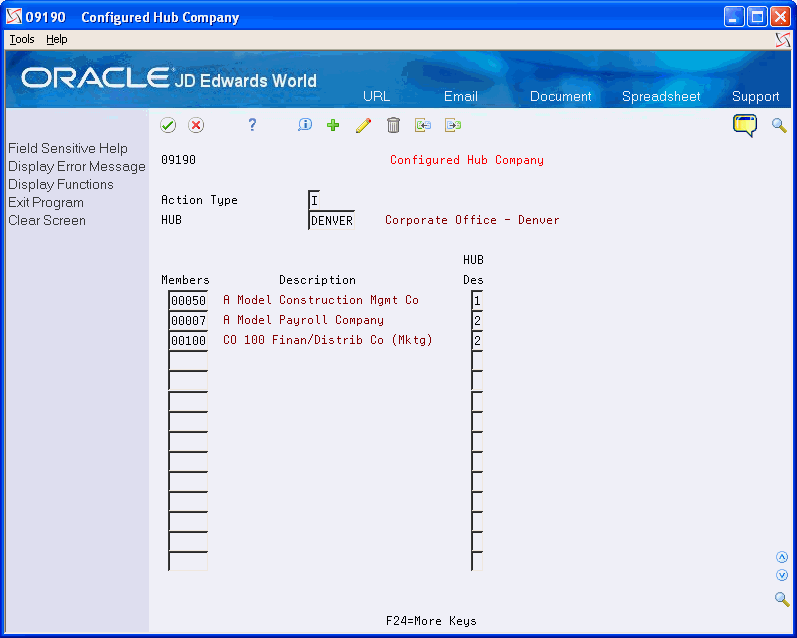
Task: Open help with the question mark icon
Action: coord(252,125)
